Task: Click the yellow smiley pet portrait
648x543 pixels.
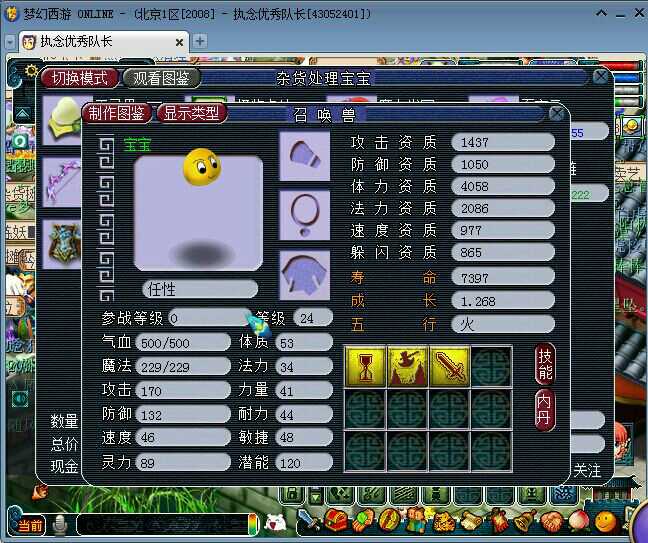Action: 202,167
